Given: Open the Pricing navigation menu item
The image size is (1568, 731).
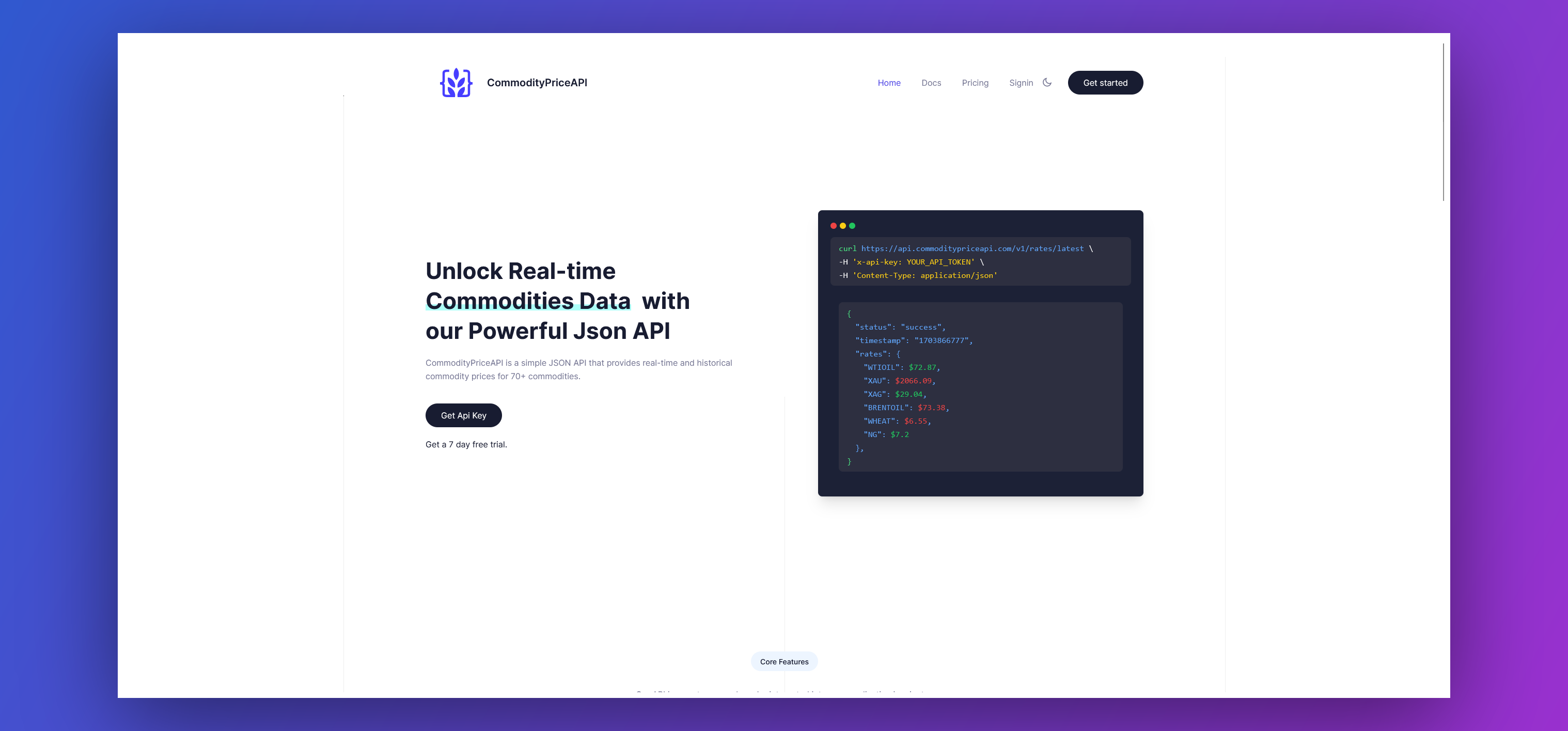Looking at the screenshot, I should coord(975,82).
